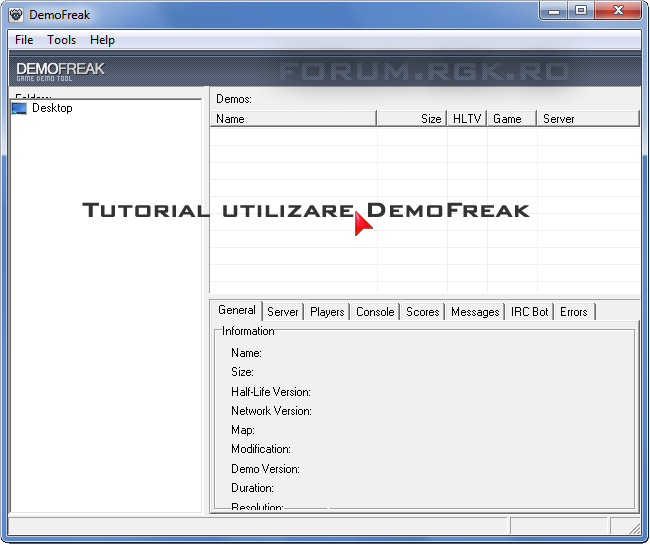Sort demos by Name column
Viewport: 650px width, 545px height.
[293, 119]
